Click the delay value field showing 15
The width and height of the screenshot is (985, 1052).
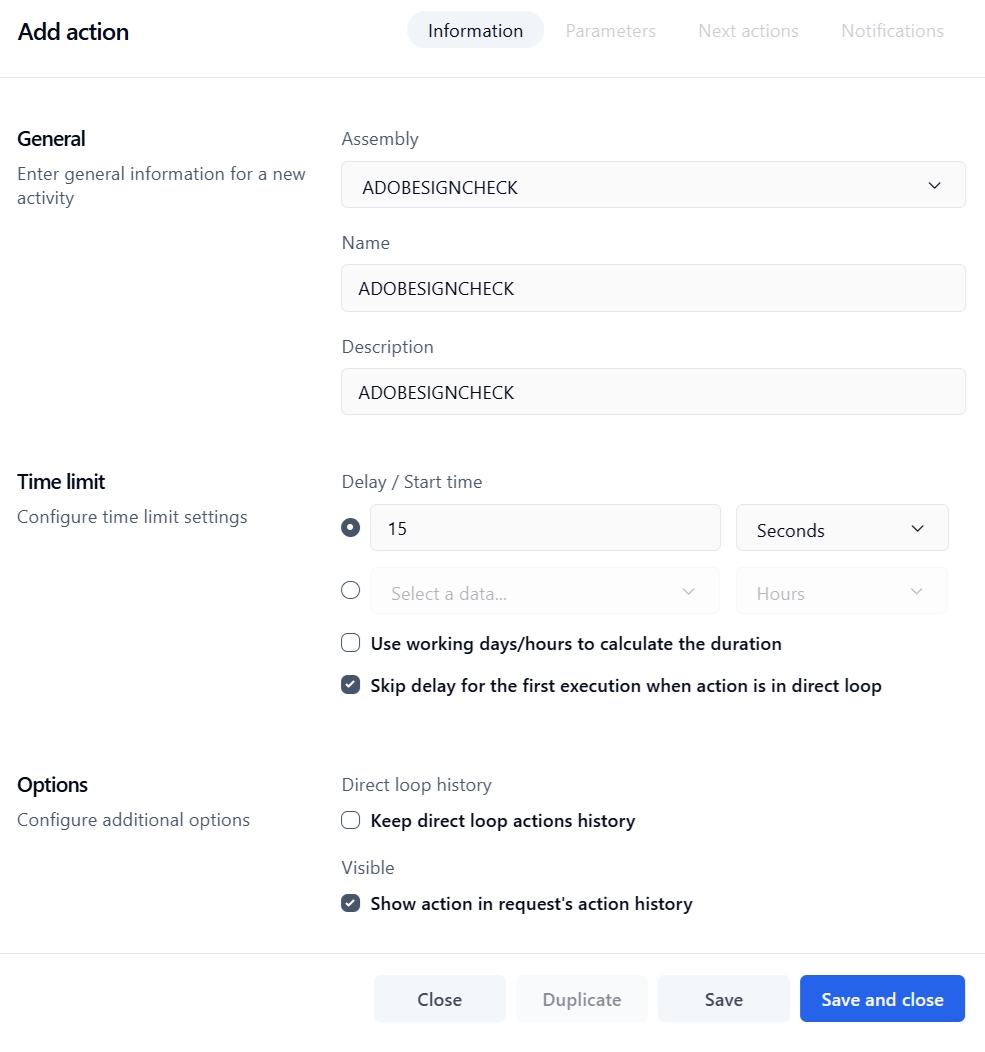(545, 528)
